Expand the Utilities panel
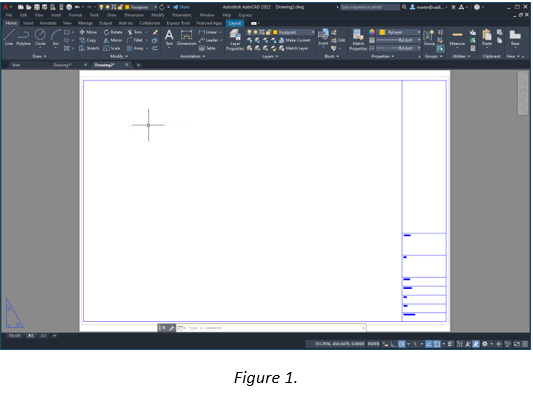 [x=461, y=56]
